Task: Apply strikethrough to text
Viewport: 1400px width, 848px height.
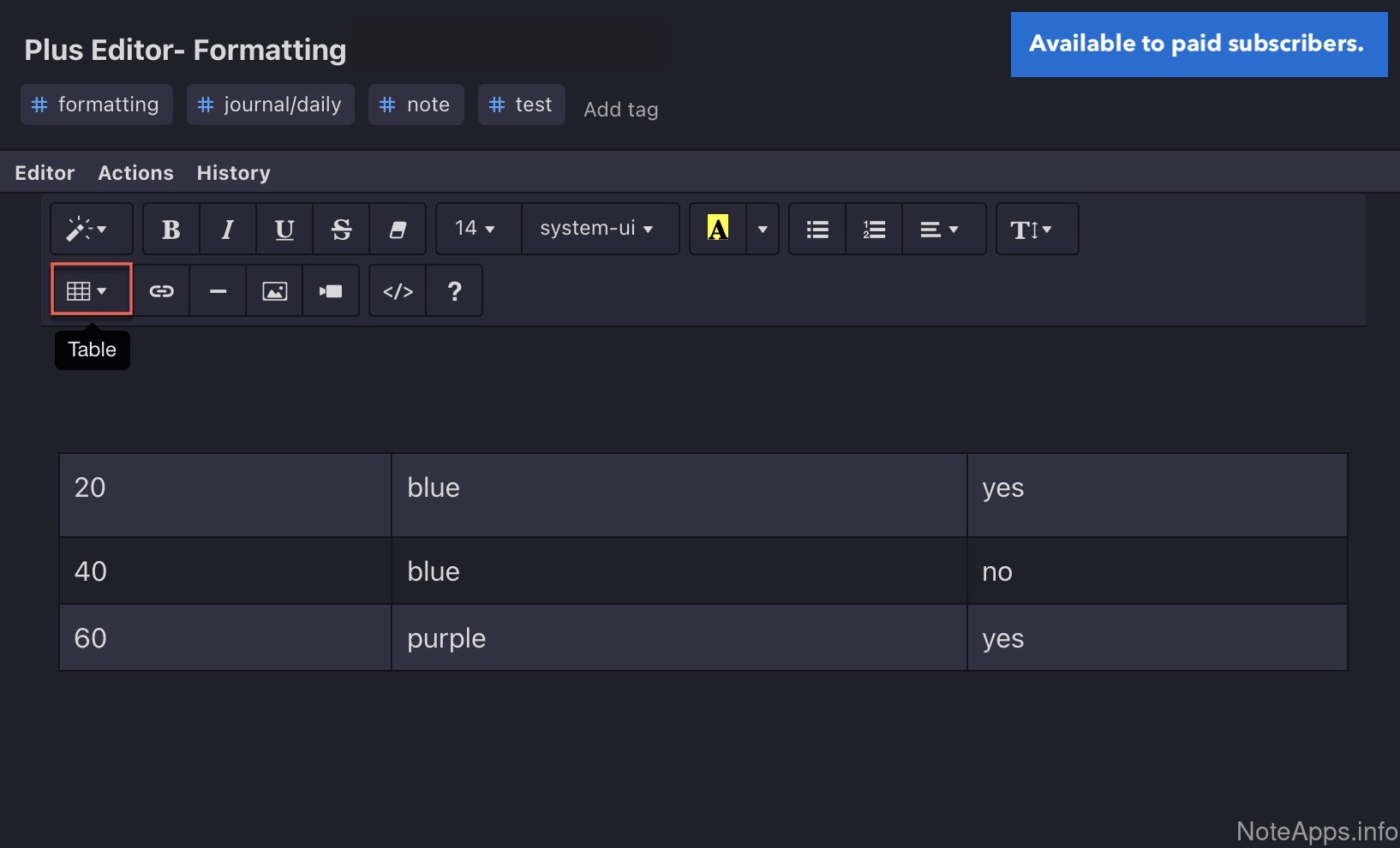Action: click(341, 230)
